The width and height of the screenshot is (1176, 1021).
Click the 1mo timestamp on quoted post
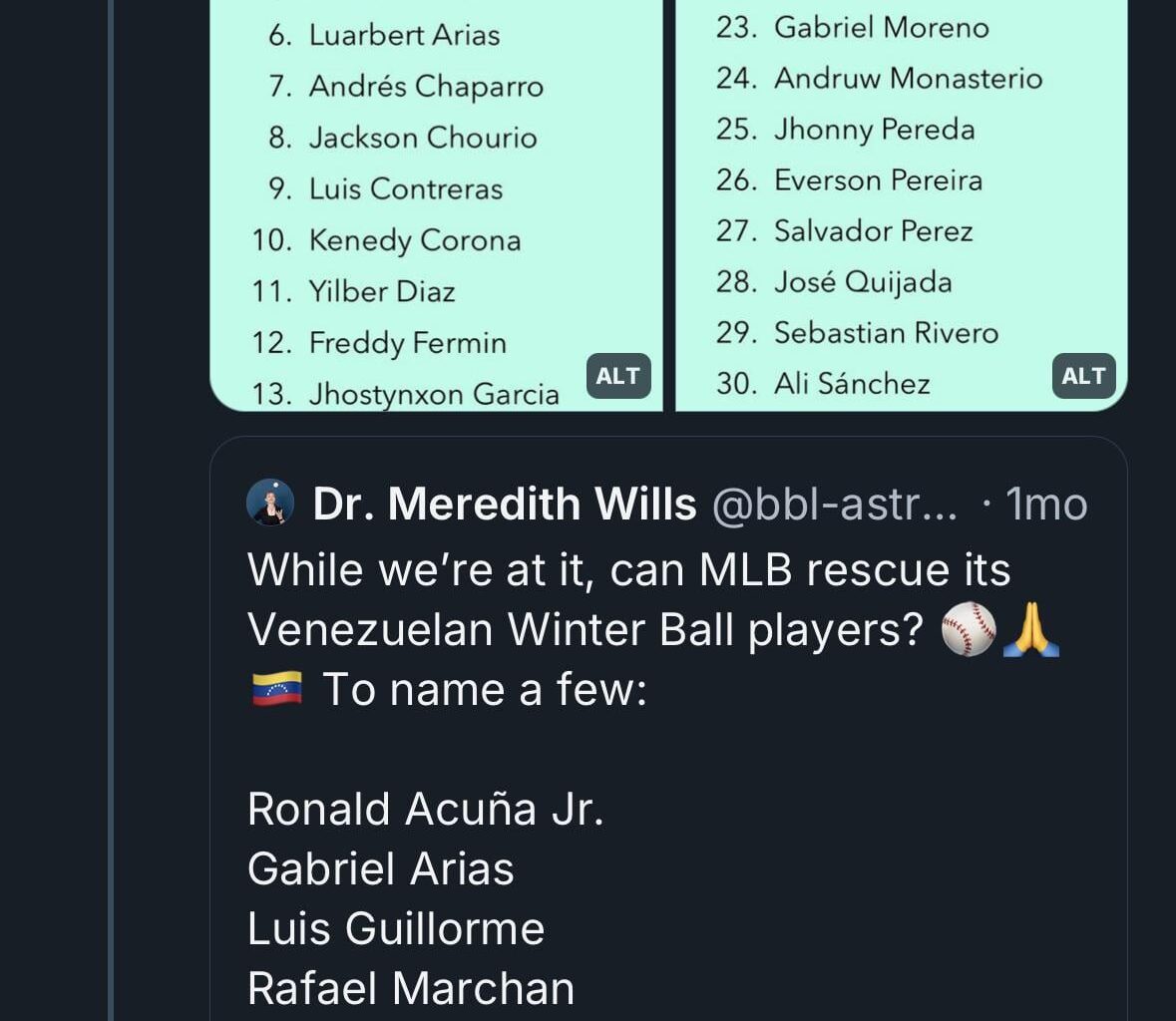click(x=1045, y=505)
